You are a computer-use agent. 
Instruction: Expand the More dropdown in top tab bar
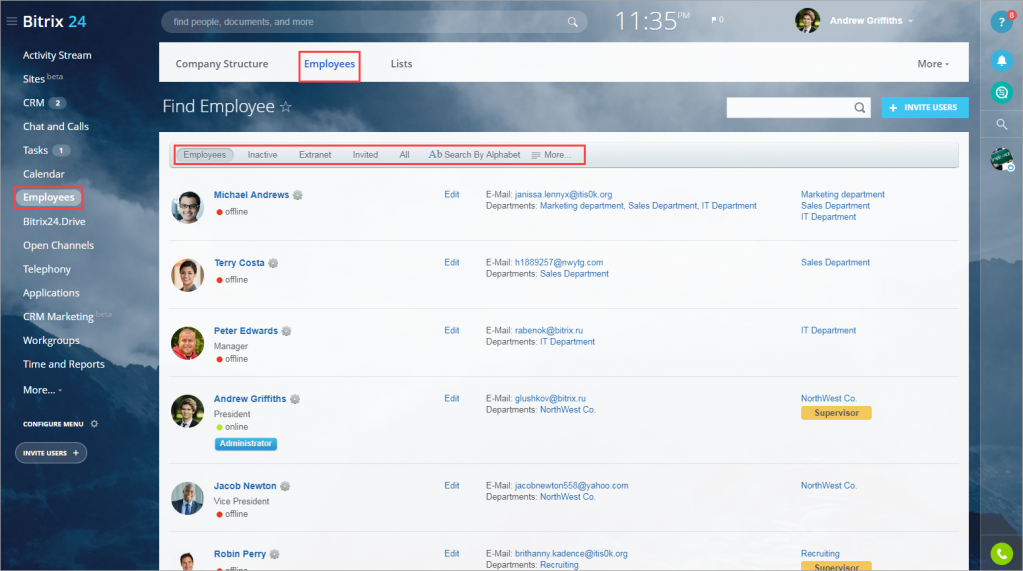933,64
